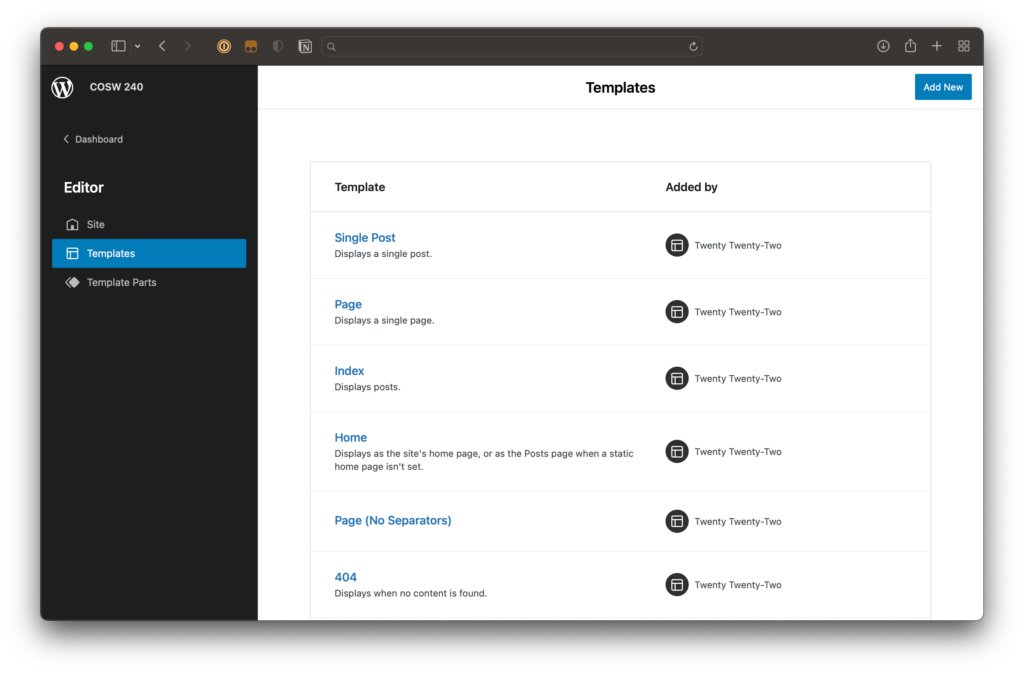Open the sidebar dropdown arrow in toolbar
This screenshot has width=1024, height=674.
[x=138, y=46]
